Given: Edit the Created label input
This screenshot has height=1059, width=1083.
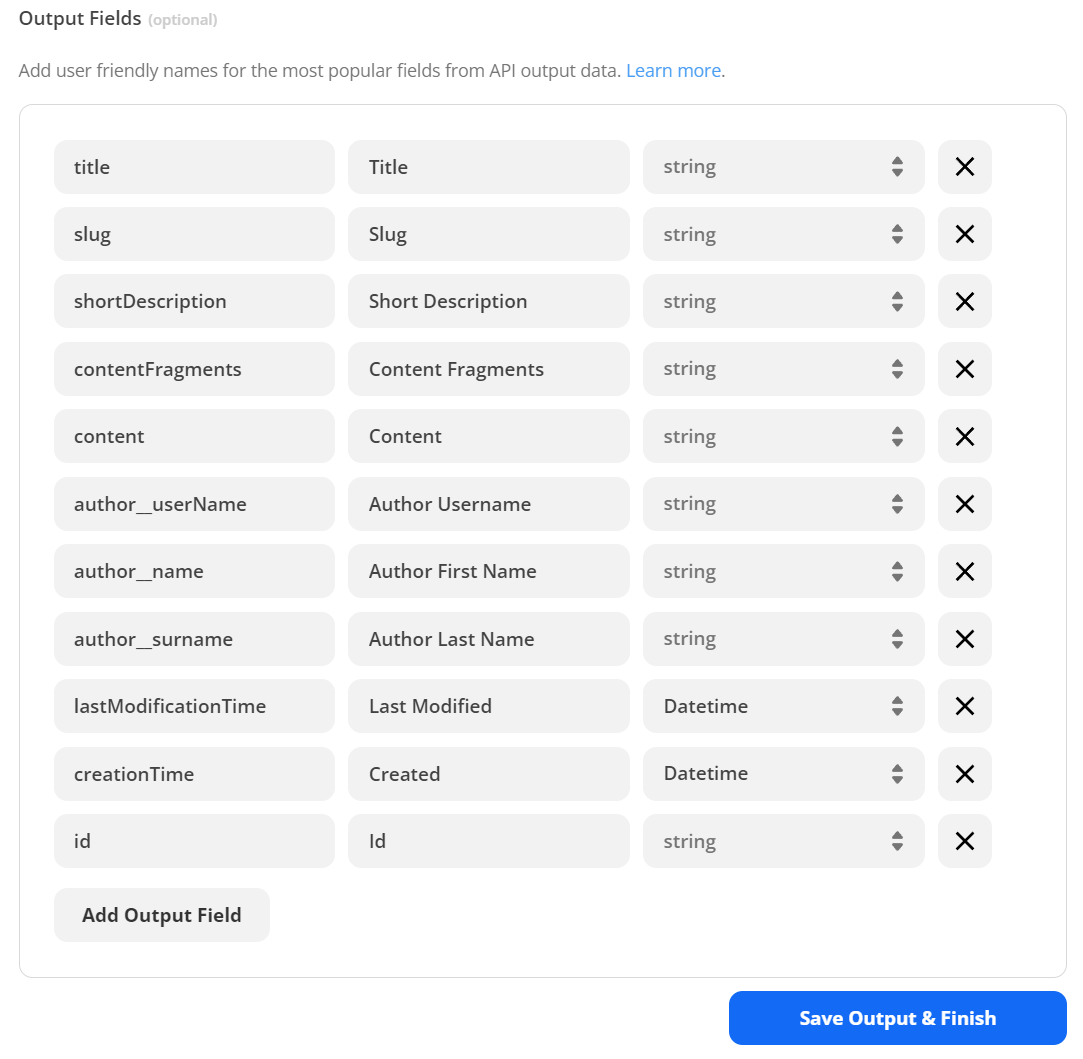Looking at the screenshot, I should click(x=488, y=774).
